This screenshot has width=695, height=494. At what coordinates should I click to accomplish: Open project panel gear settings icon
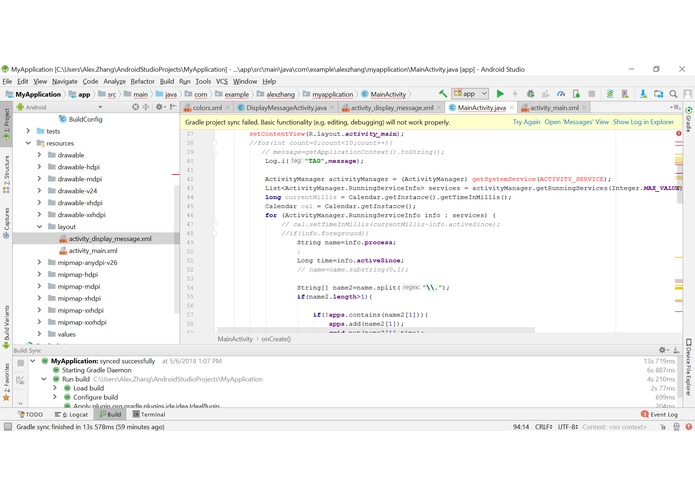coord(160,107)
